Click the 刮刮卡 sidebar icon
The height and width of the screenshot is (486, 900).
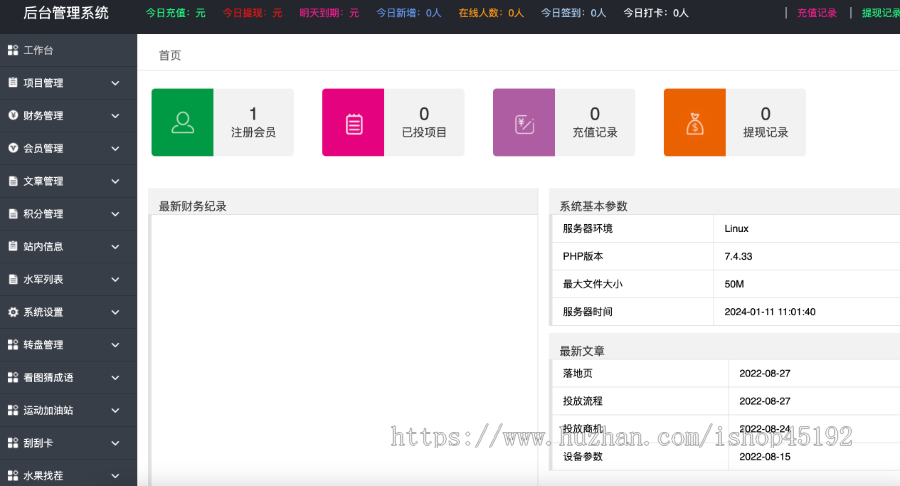click(x=13, y=442)
